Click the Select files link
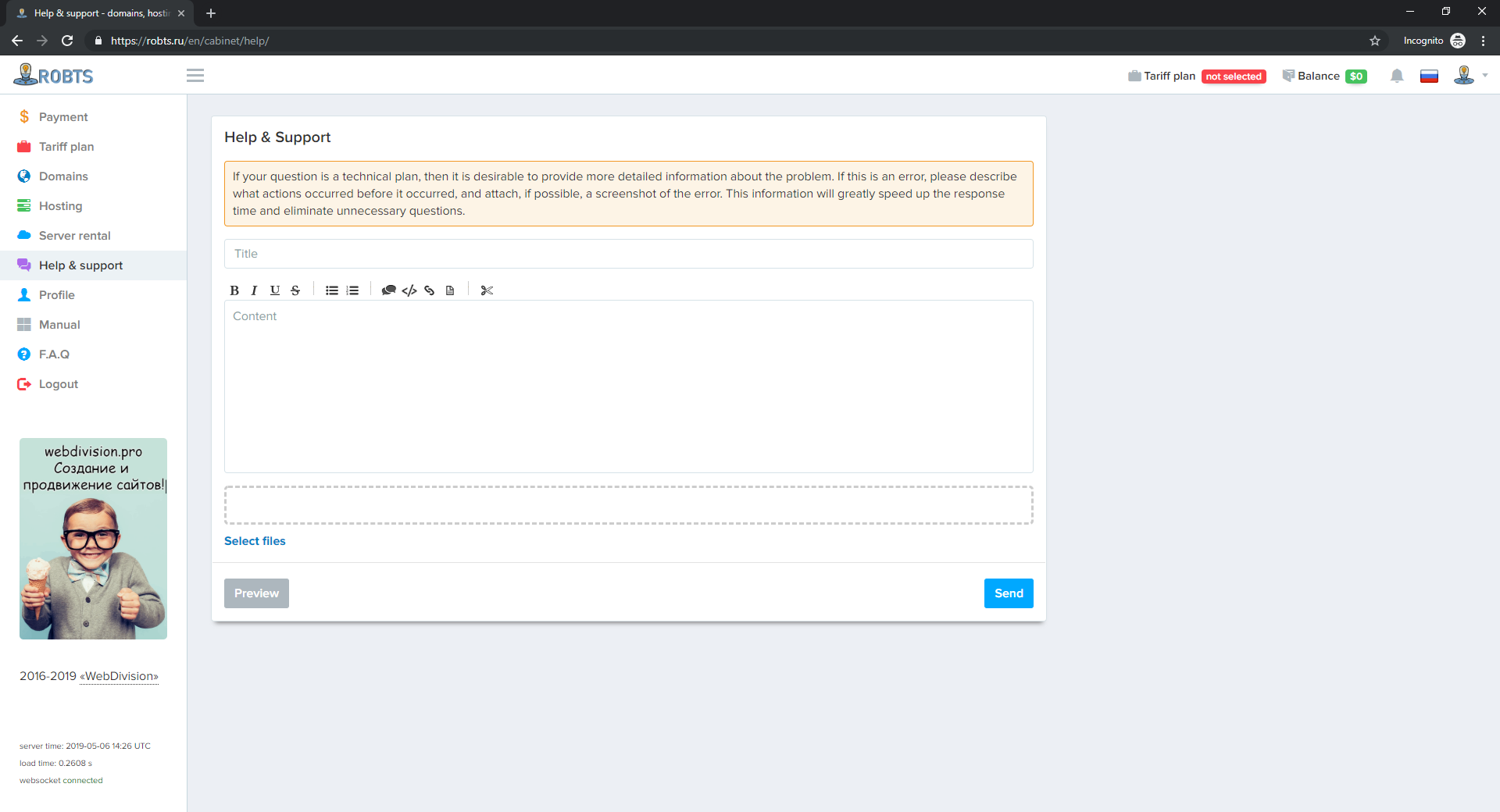The height and width of the screenshot is (812, 1500). coord(255,541)
